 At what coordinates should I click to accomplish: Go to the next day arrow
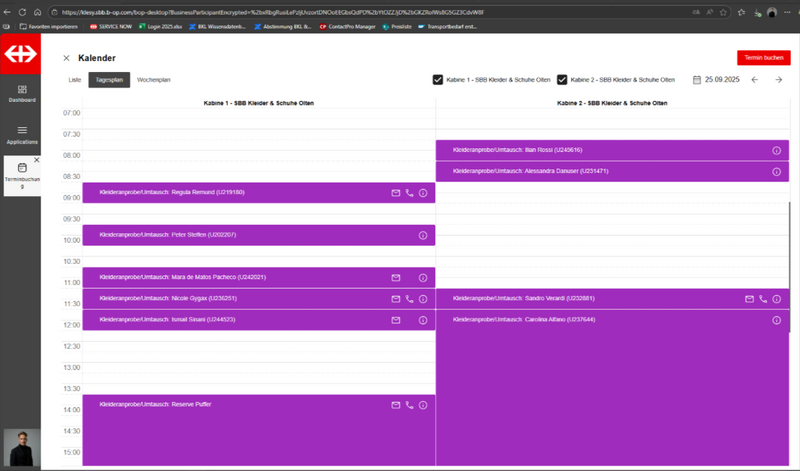778,80
